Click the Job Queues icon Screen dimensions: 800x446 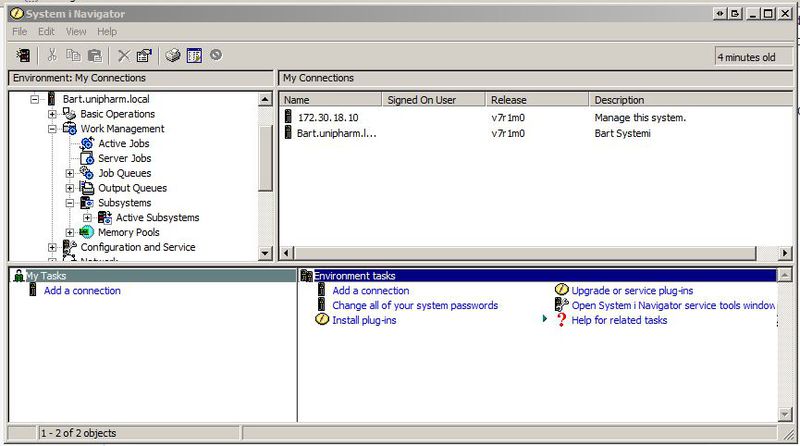click(x=87, y=173)
